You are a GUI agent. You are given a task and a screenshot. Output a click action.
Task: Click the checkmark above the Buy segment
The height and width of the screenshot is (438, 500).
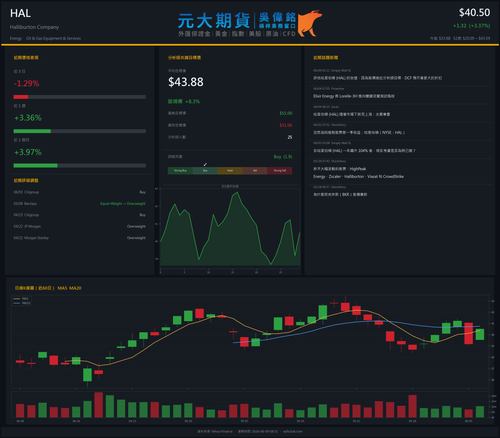pos(205,164)
